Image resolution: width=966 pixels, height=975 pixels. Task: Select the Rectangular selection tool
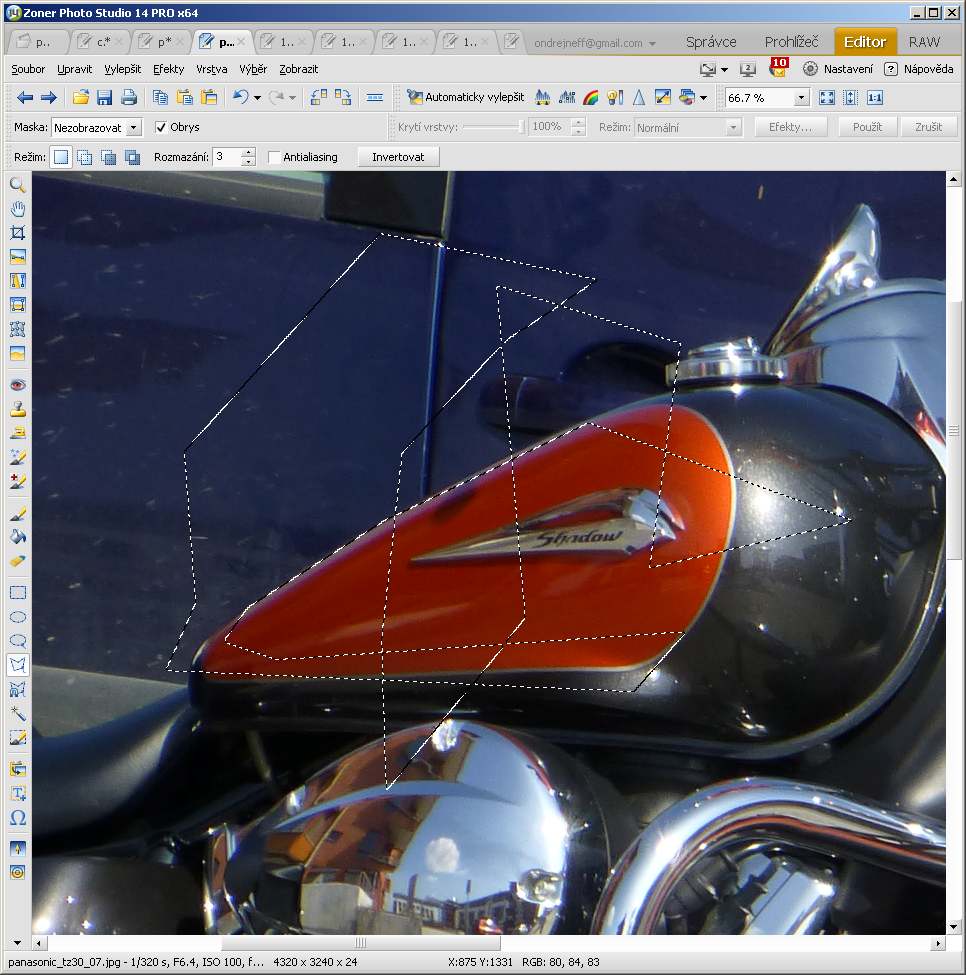(x=17, y=593)
